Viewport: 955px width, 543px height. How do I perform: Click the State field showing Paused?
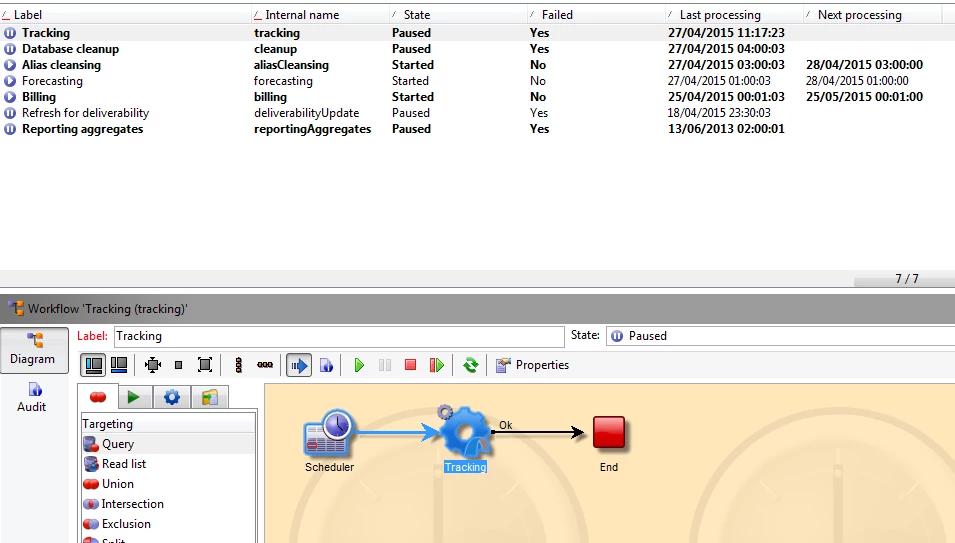click(780, 336)
